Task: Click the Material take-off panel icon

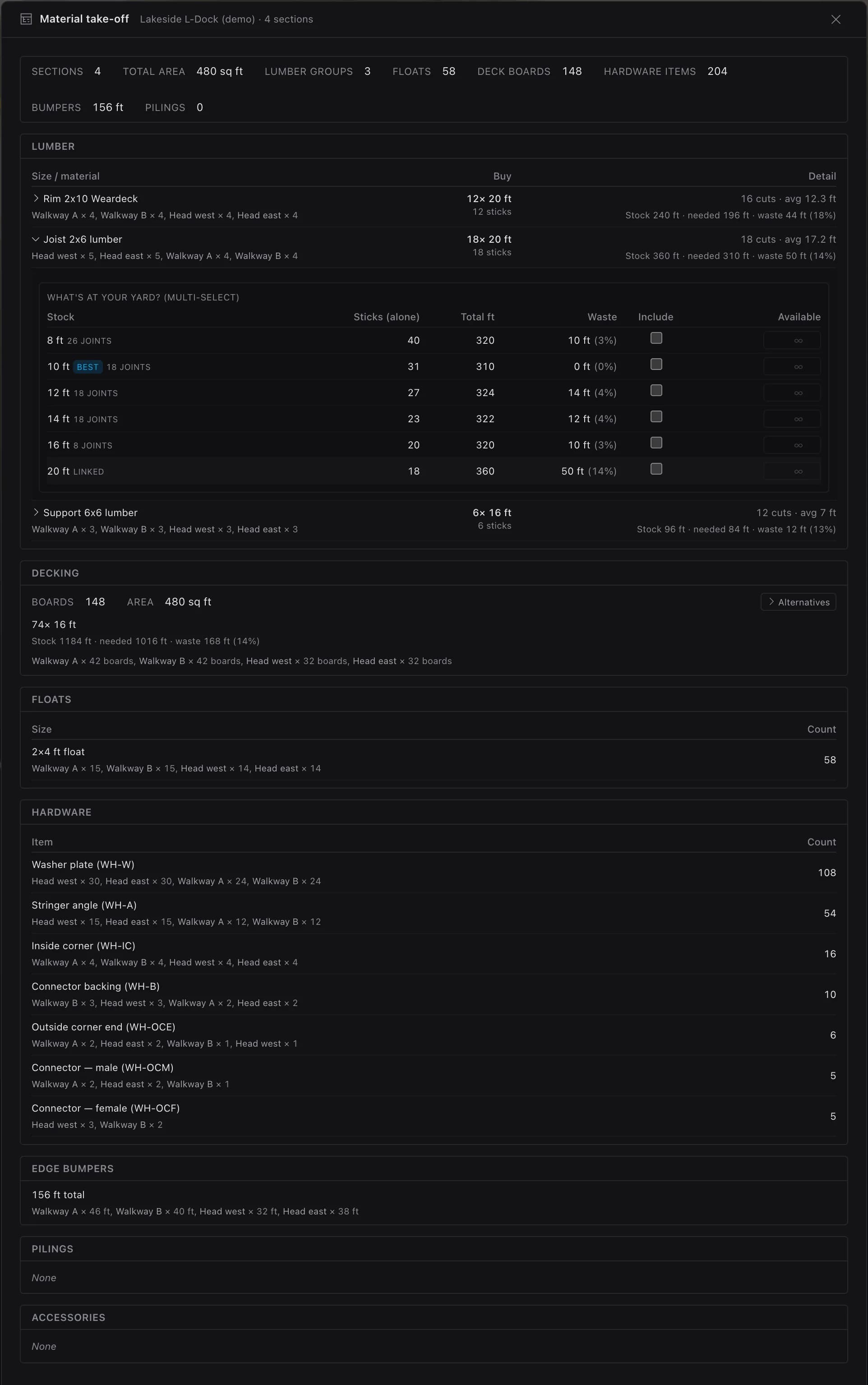Action: click(x=26, y=19)
